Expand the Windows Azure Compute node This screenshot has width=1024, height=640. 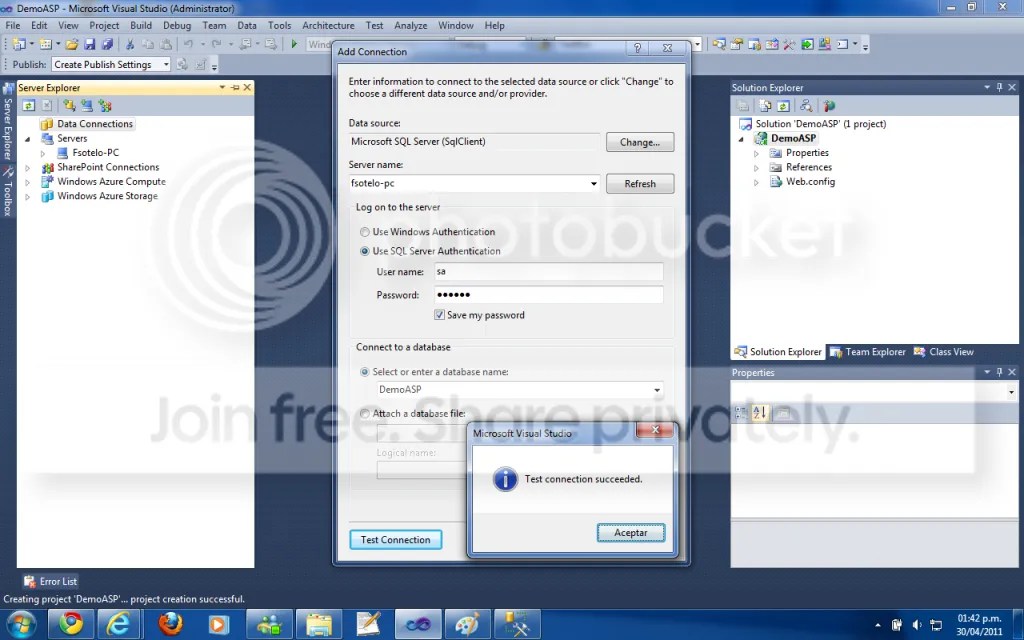click(x=27, y=182)
